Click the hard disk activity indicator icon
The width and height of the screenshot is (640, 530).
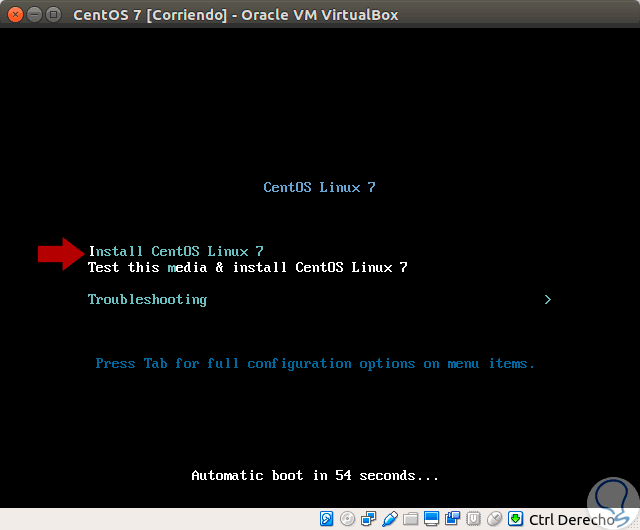(326, 519)
